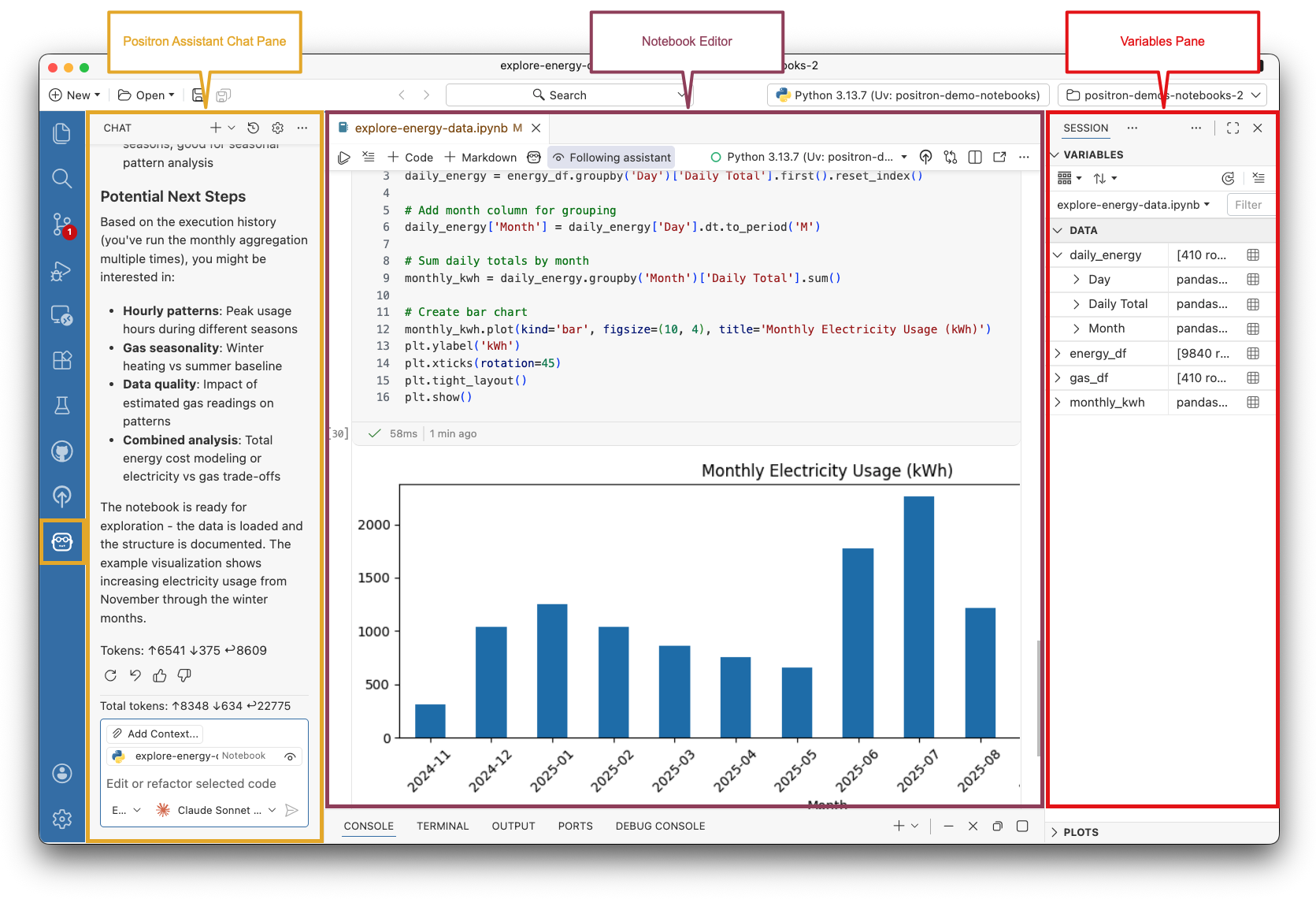Give thumbs down on the assistant response
Viewport: 1316px width, 899px height.
(x=184, y=675)
